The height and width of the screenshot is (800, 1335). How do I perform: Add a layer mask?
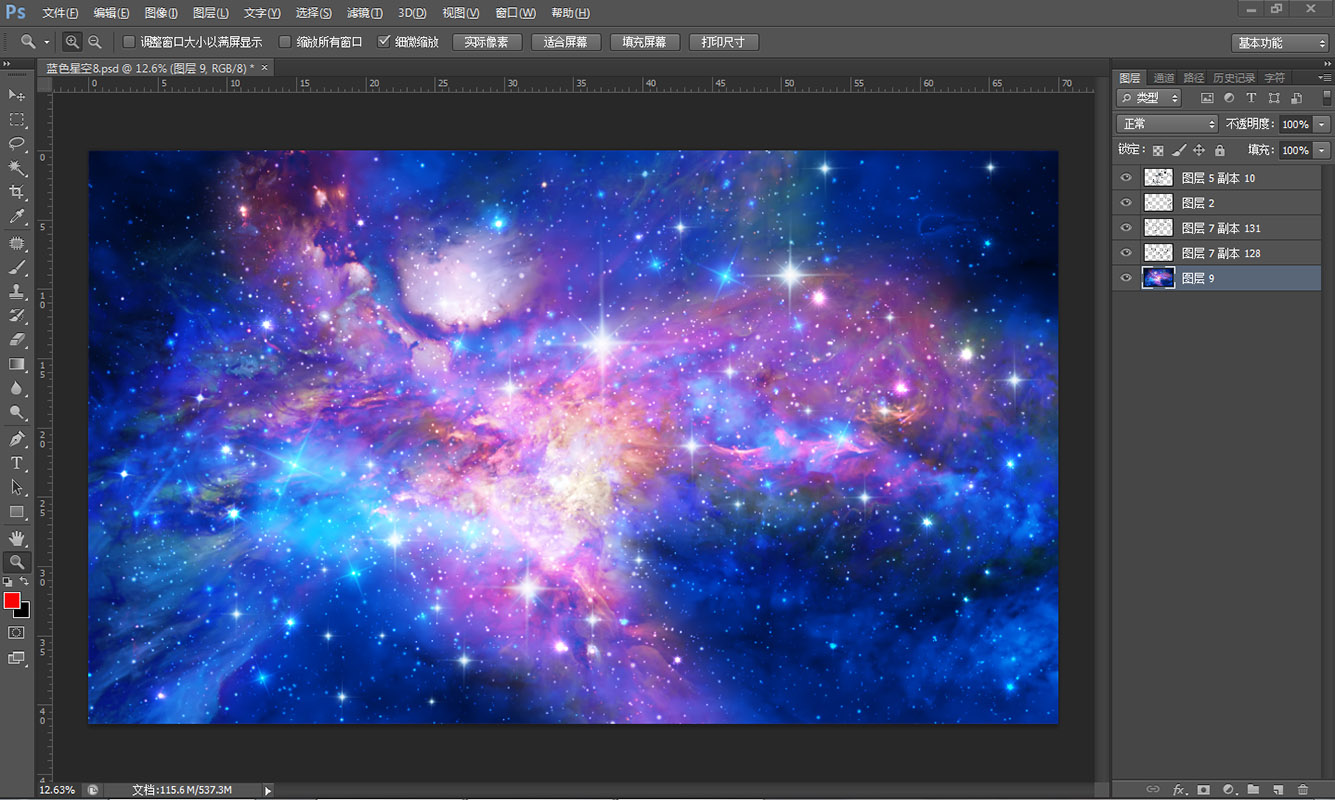1204,790
